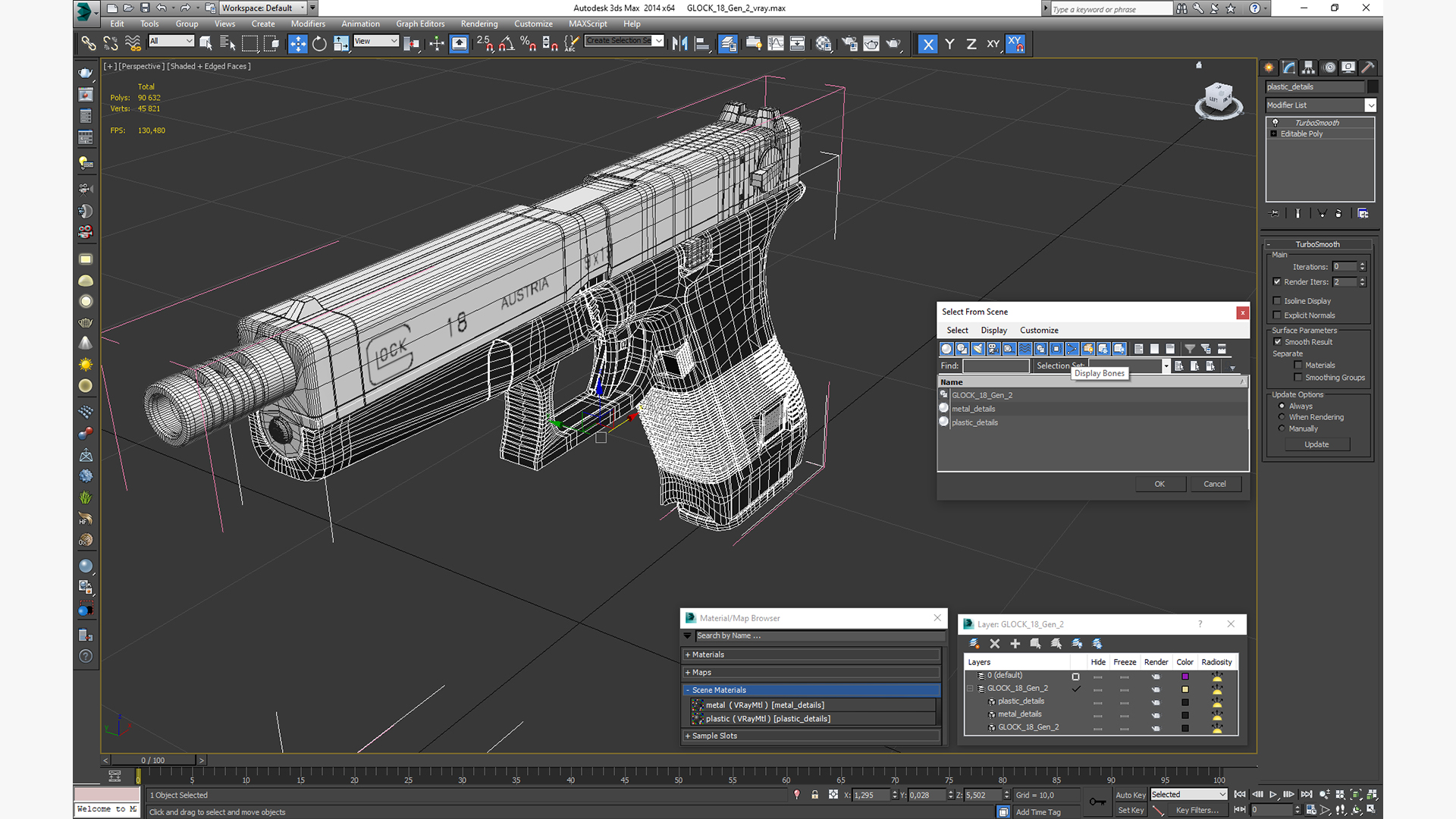
Task: Toggle Display Bones filter in Select From Scene
Action: tap(1072, 349)
